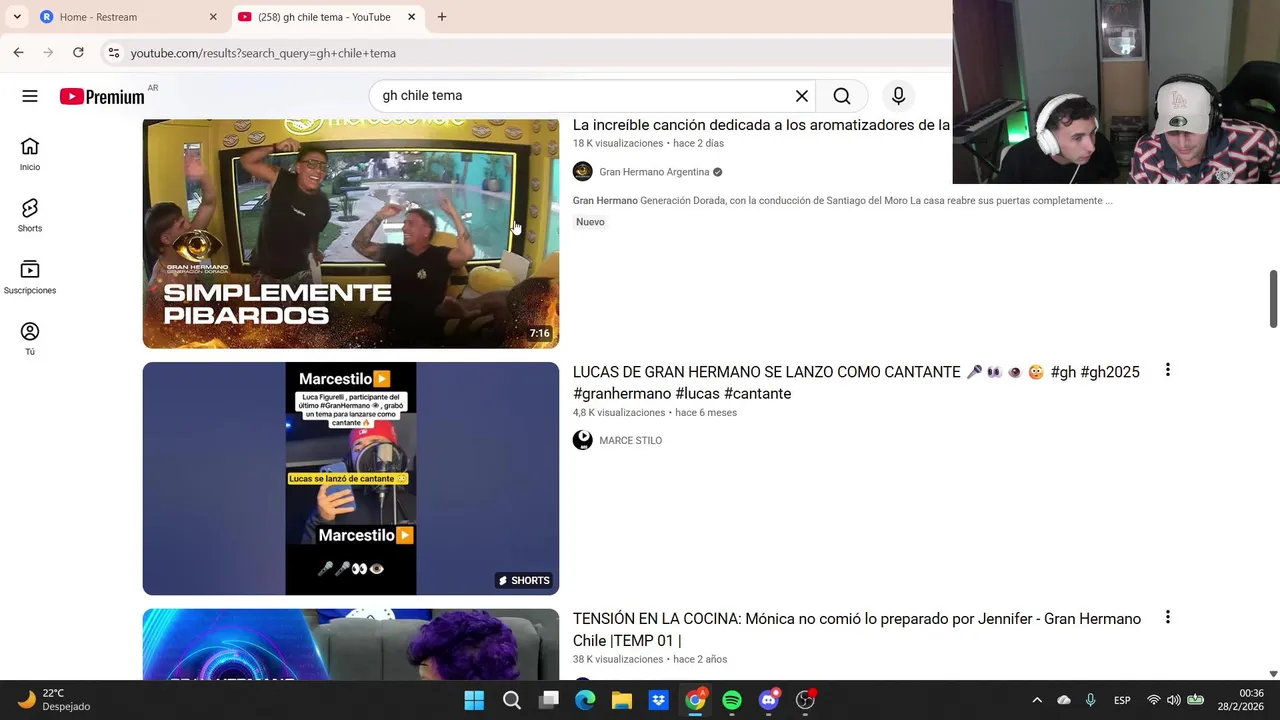Launch Microsoft Edge from taskbar
This screenshot has height=720, width=1280.
click(585, 700)
